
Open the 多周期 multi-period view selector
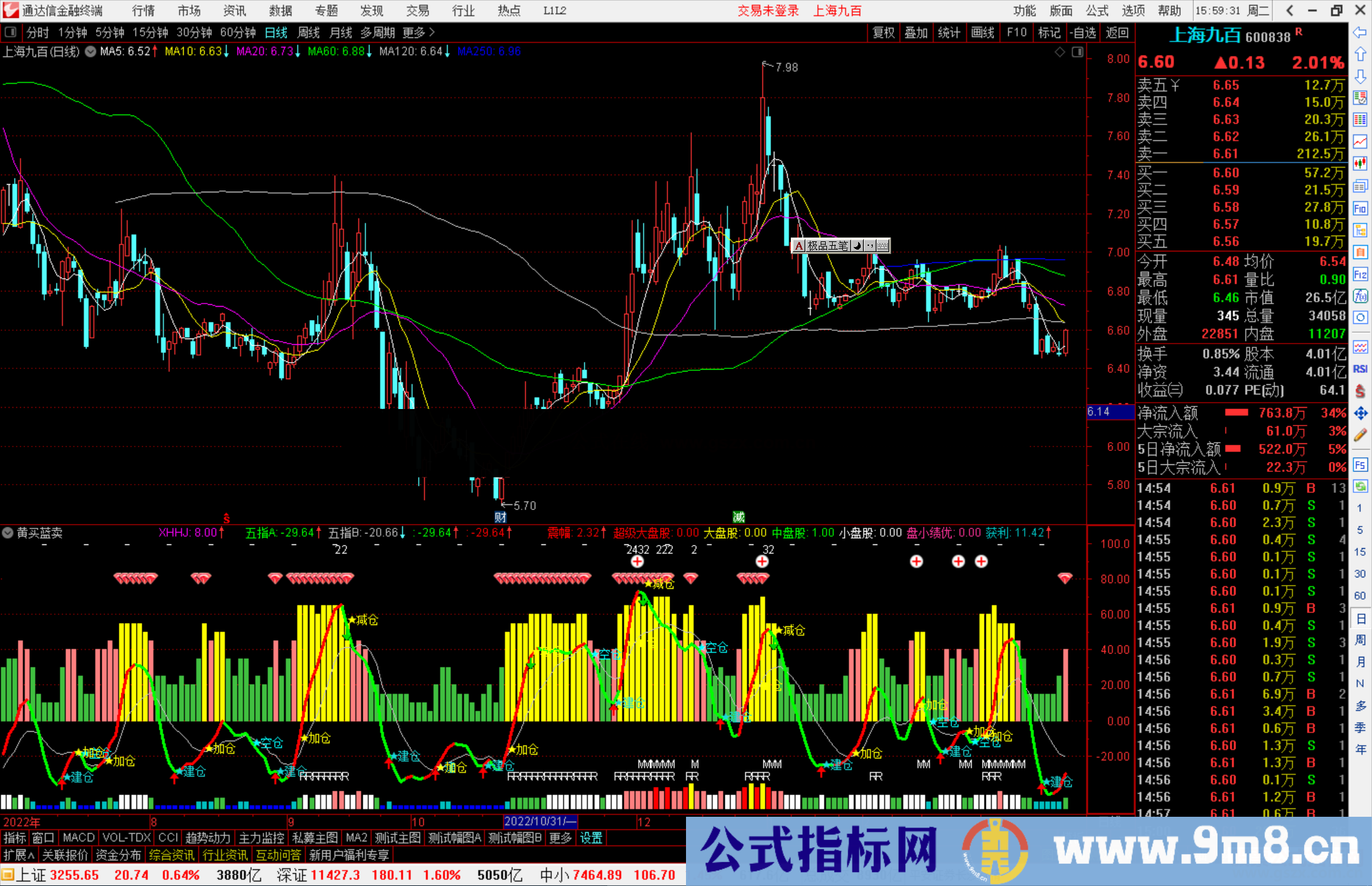[377, 32]
